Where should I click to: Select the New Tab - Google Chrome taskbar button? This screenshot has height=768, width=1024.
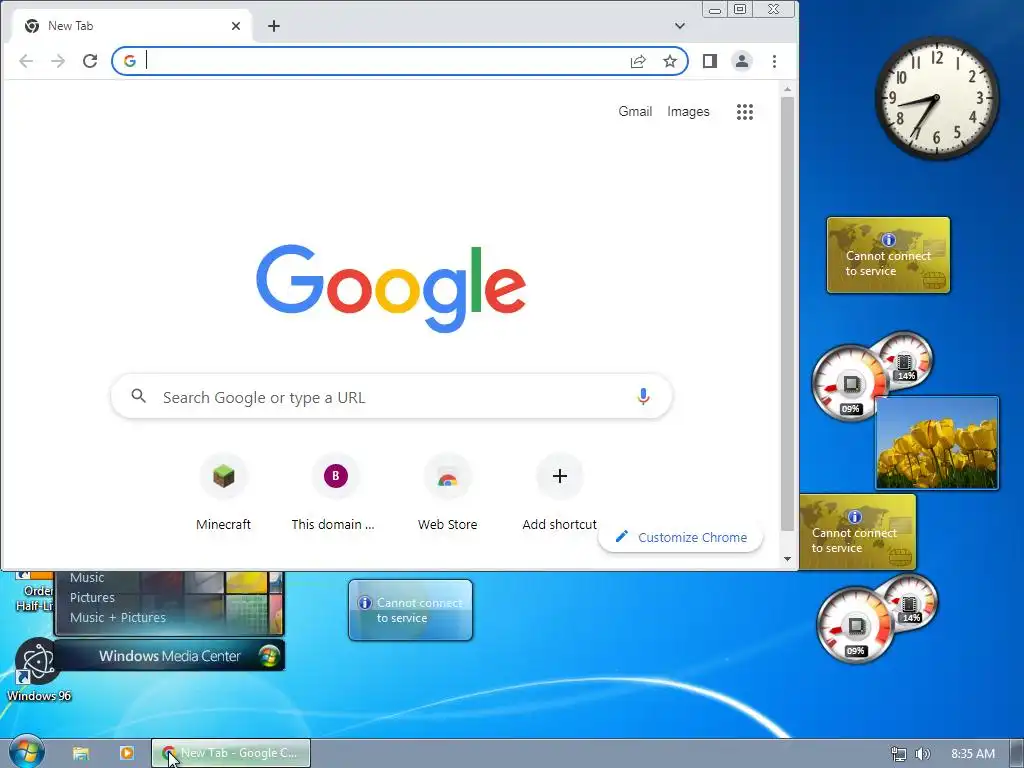(x=231, y=753)
